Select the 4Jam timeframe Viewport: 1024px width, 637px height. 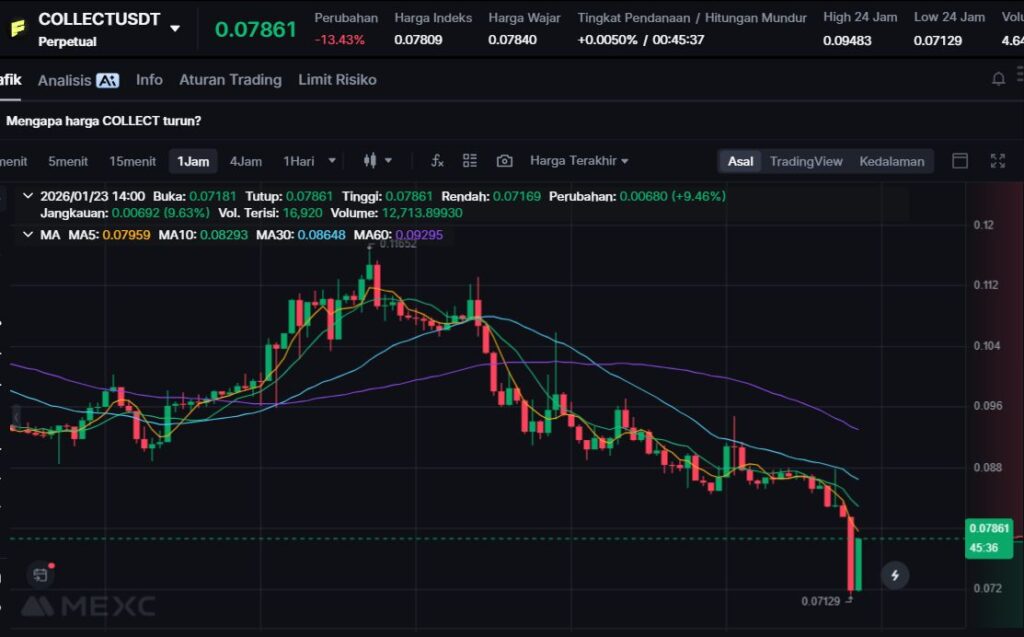click(245, 161)
